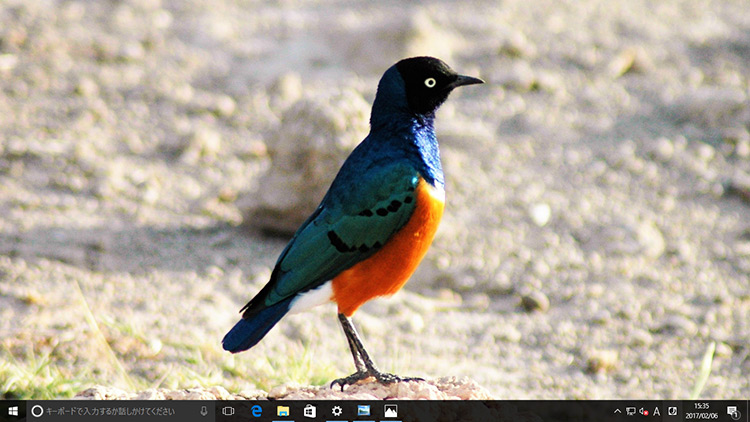Open Task View from the taskbar
The width and height of the screenshot is (750, 422).
coord(229,411)
